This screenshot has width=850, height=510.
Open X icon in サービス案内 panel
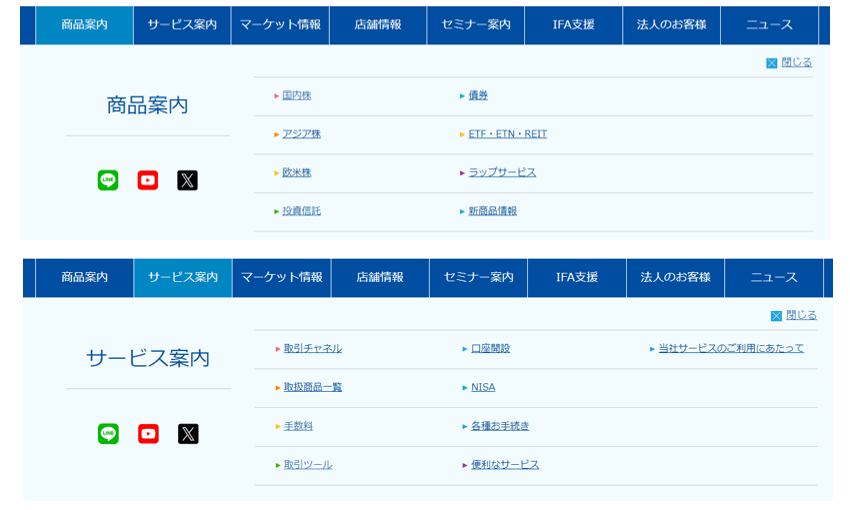click(x=188, y=434)
